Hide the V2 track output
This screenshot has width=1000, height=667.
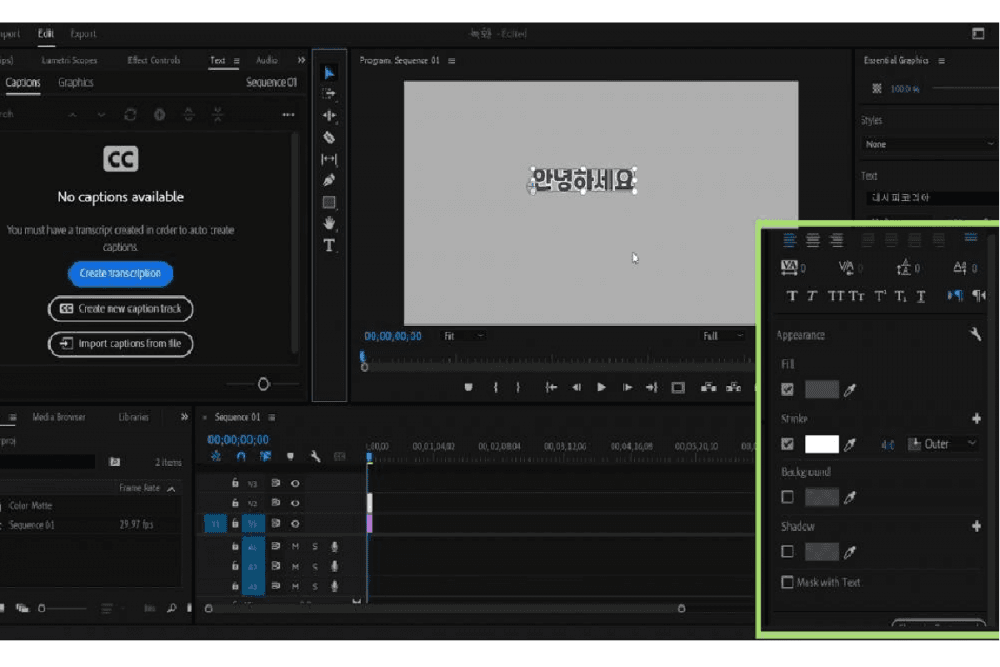295,503
